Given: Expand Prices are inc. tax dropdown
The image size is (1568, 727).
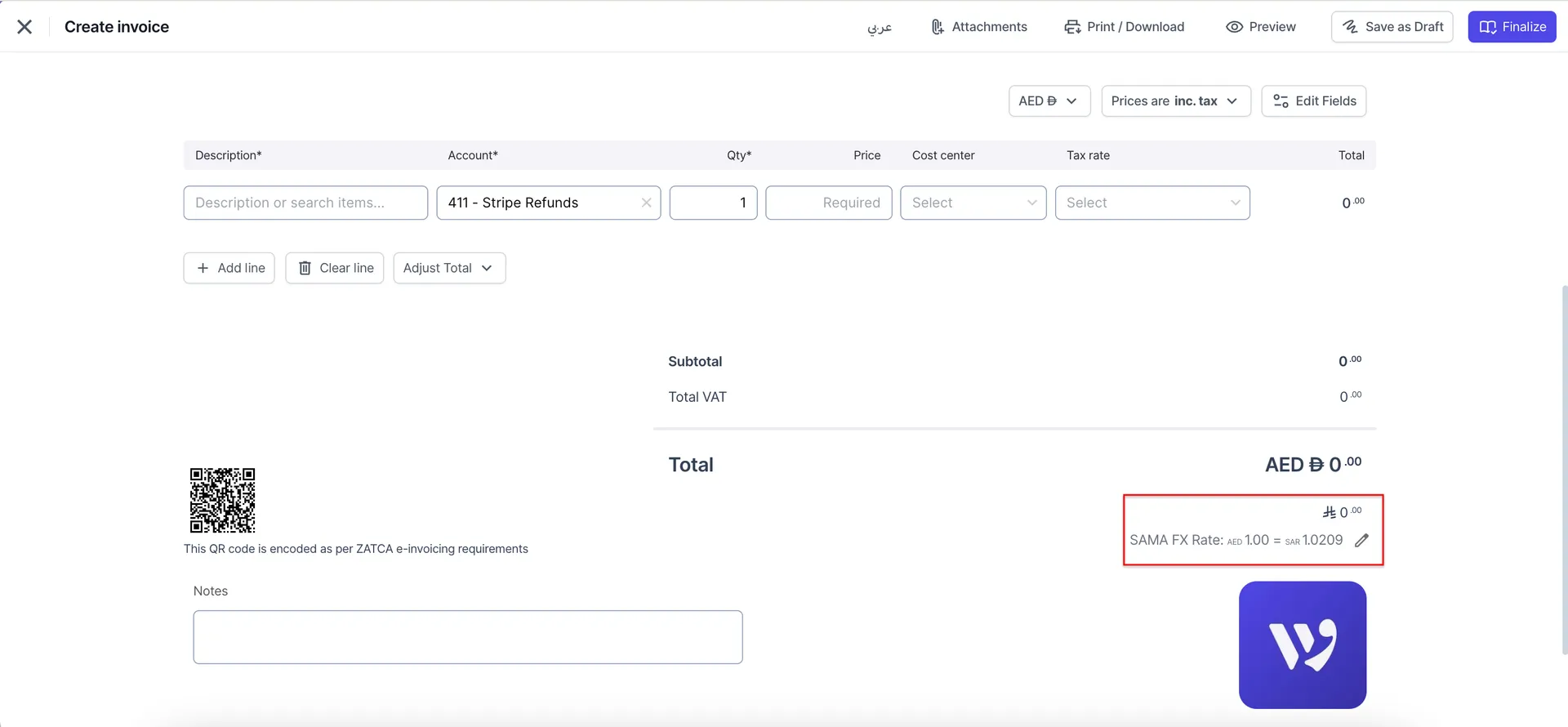Looking at the screenshot, I should click(x=1175, y=101).
